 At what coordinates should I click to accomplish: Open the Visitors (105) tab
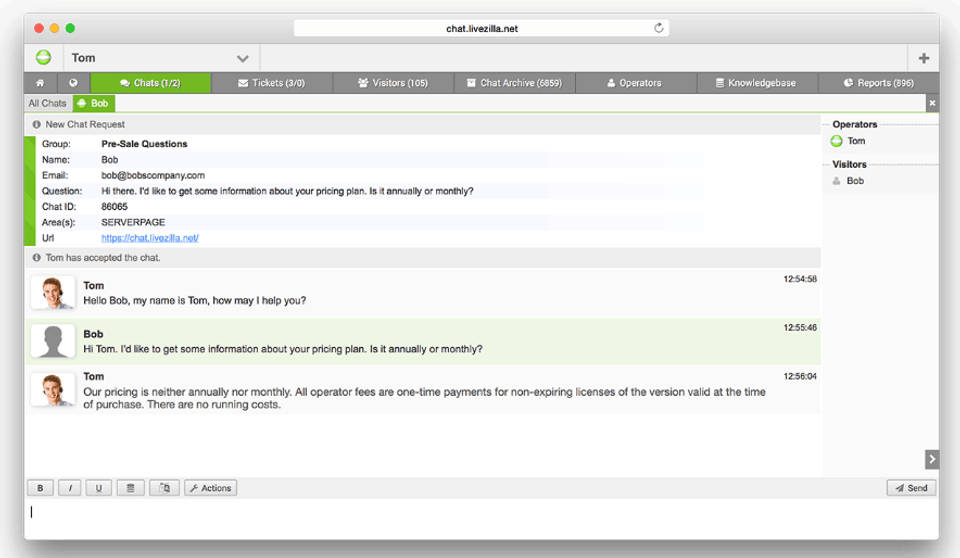tap(392, 83)
